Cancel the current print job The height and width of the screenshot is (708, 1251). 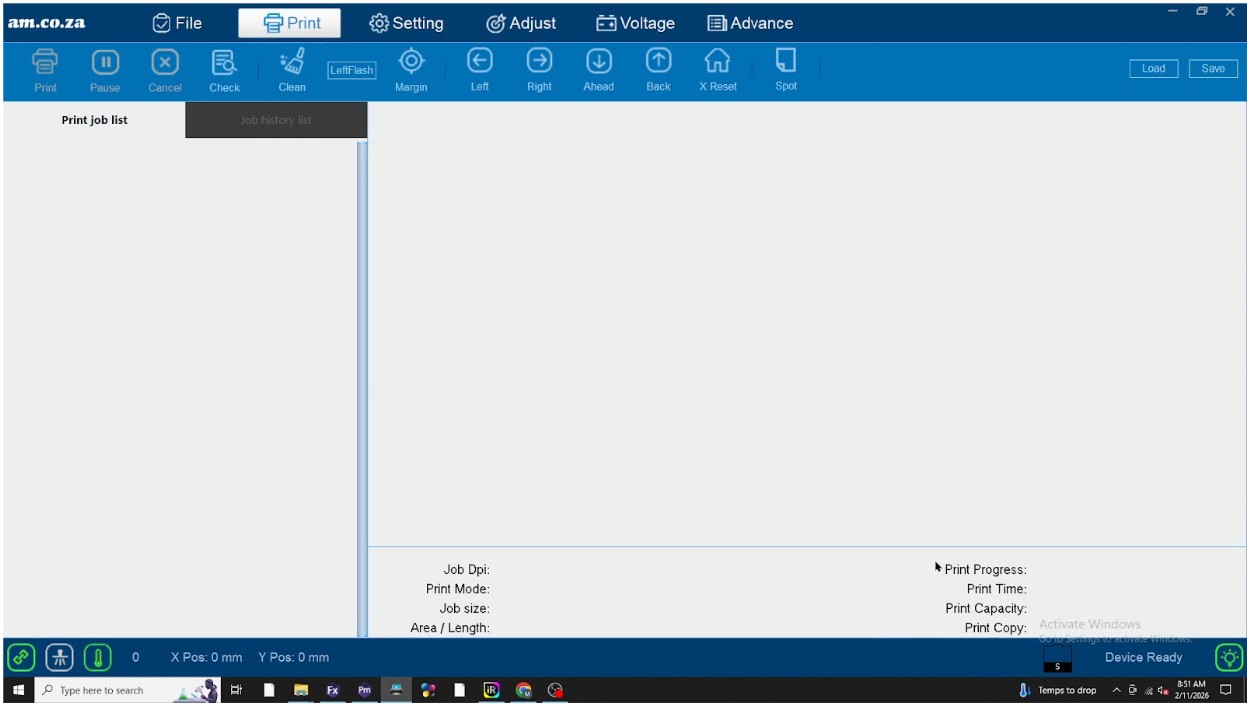click(x=165, y=70)
